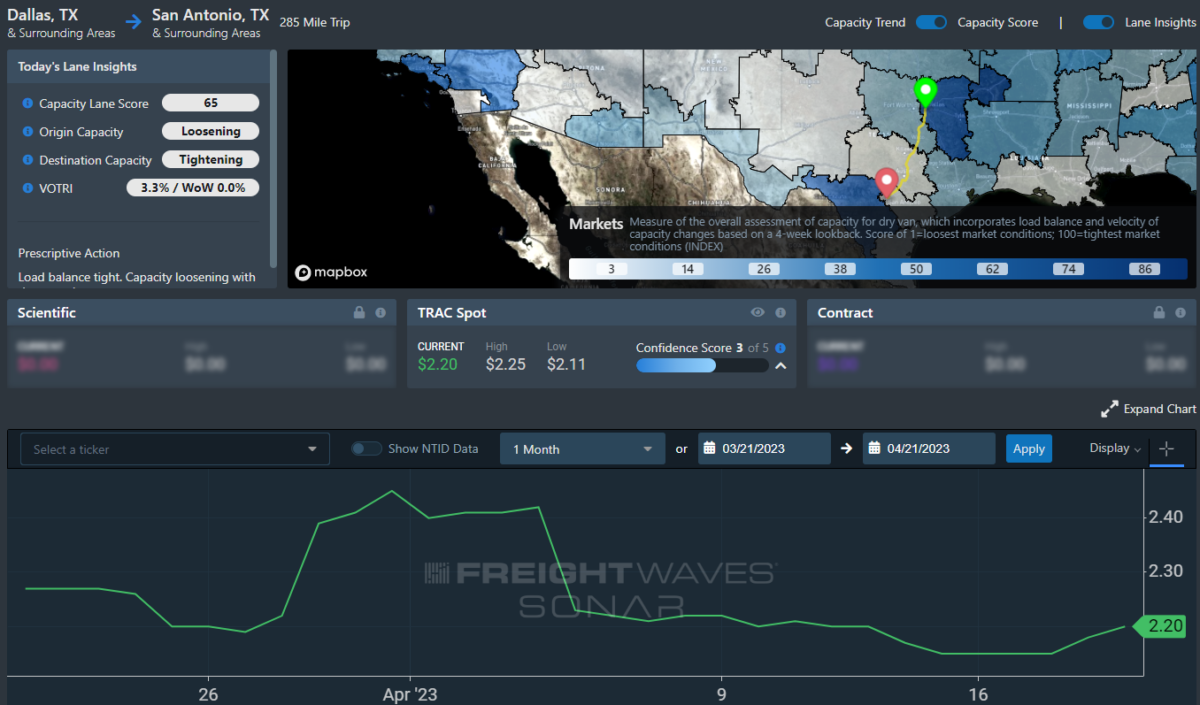Click the start date field 03/21/2023
Screen dimensions: 1200x705
[x=764, y=449]
